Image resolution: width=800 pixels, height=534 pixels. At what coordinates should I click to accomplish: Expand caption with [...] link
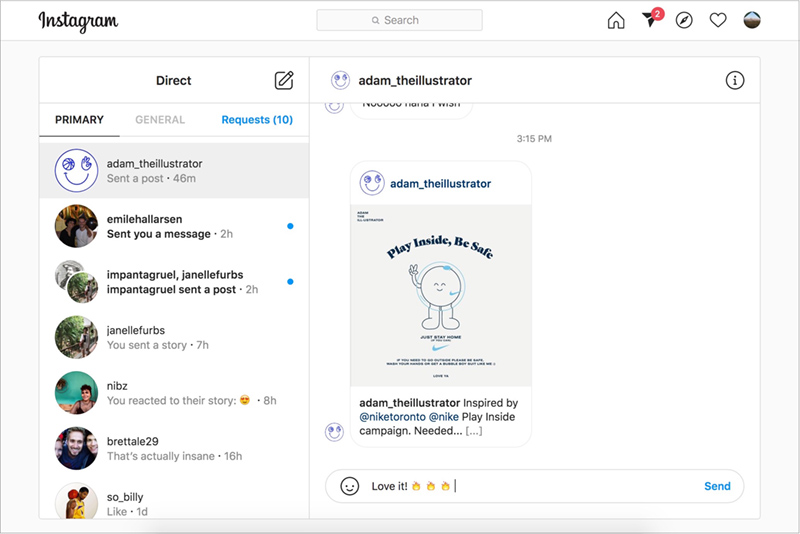(x=474, y=431)
